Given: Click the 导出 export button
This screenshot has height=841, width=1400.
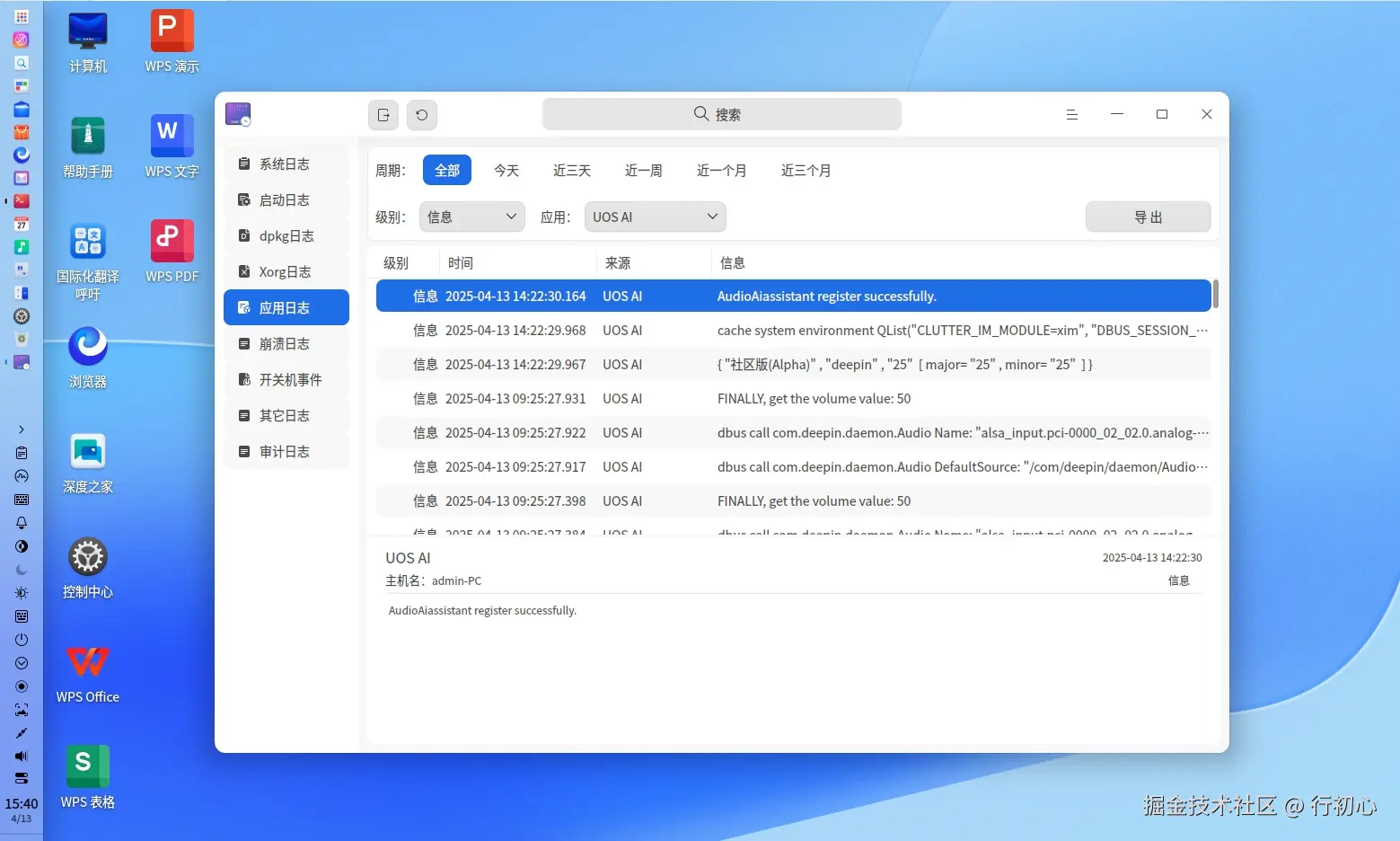Looking at the screenshot, I should [1149, 217].
